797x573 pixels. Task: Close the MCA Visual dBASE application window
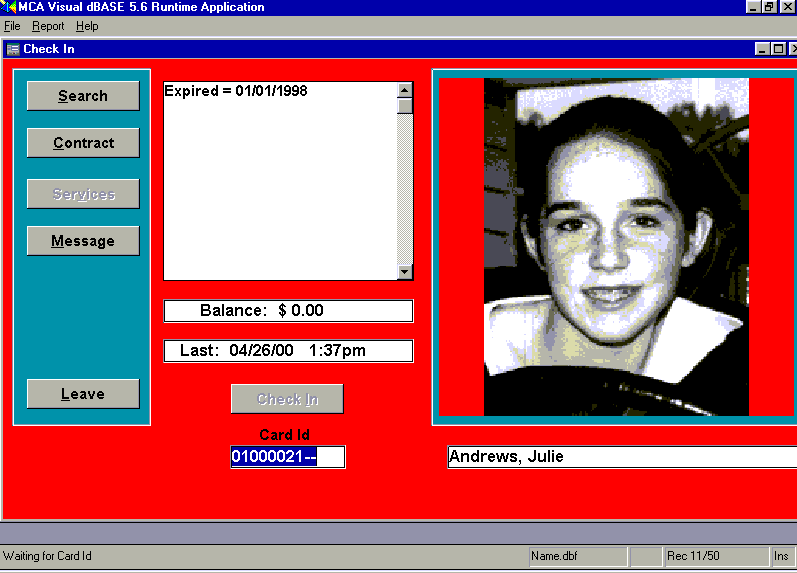point(787,7)
